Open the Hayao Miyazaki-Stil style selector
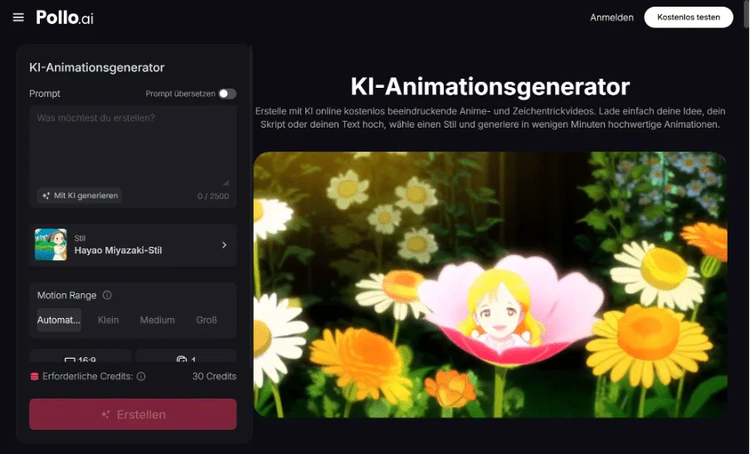This screenshot has width=750, height=454. pyautogui.click(x=133, y=245)
